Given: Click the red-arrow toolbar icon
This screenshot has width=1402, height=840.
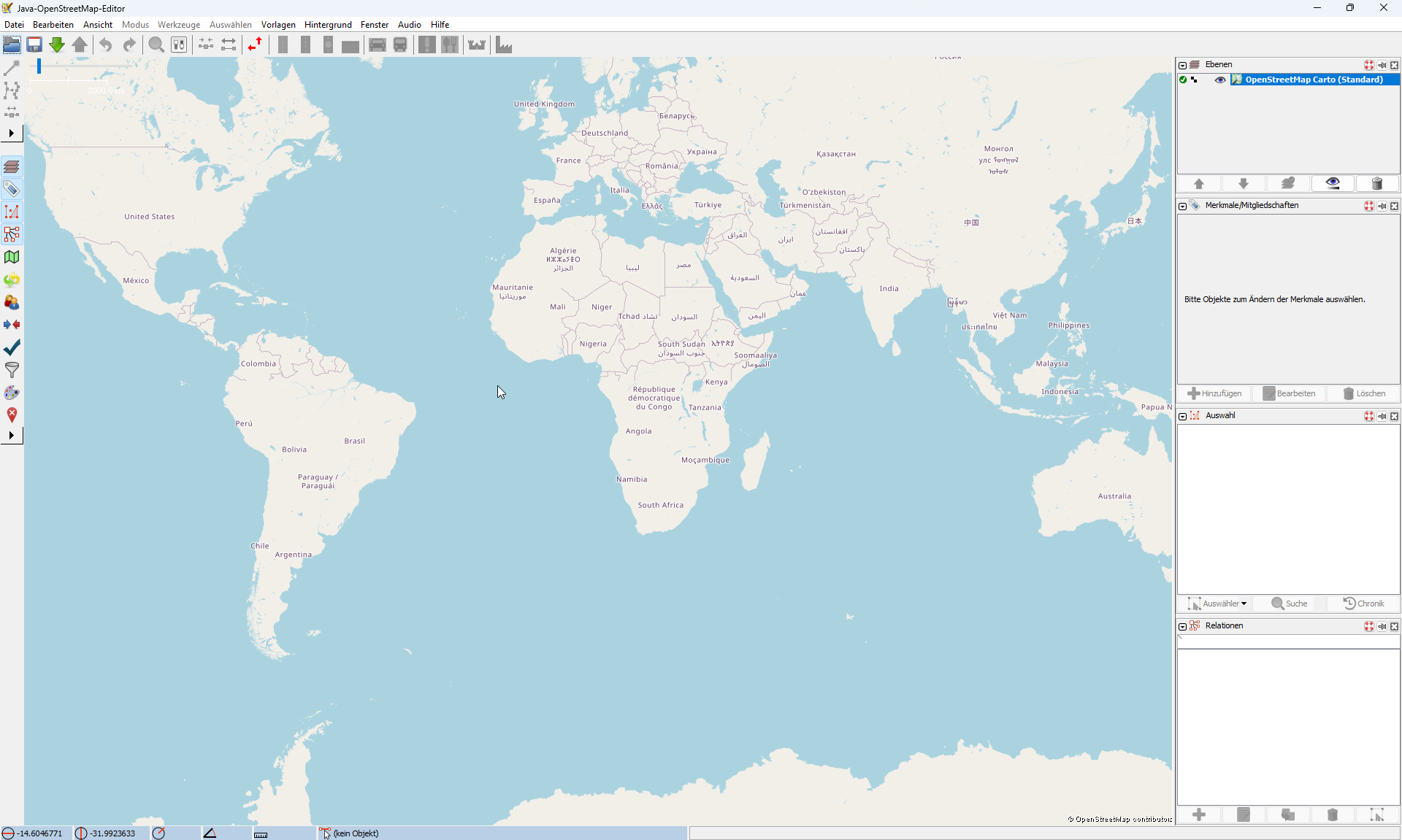Looking at the screenshot, I should (x=254, y=45).
